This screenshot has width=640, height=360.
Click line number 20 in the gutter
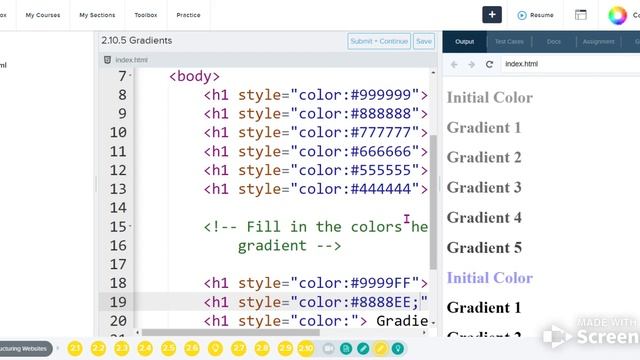click(x=118, y=321)
